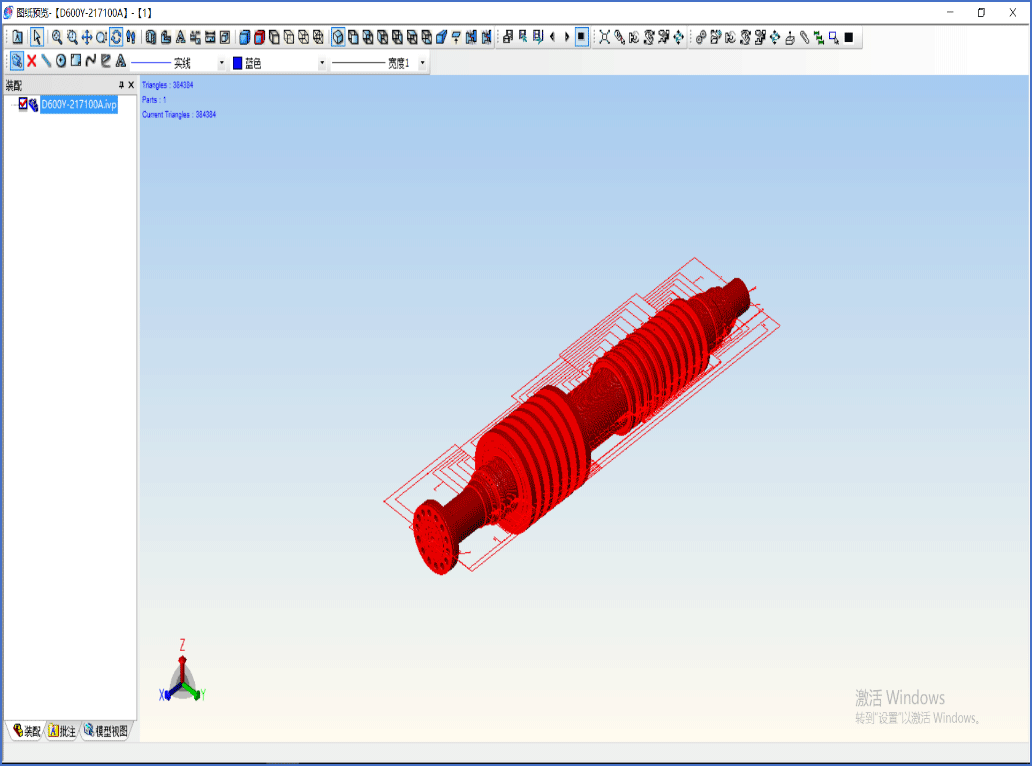Click the green arrows tree icon

coord(818,38)
